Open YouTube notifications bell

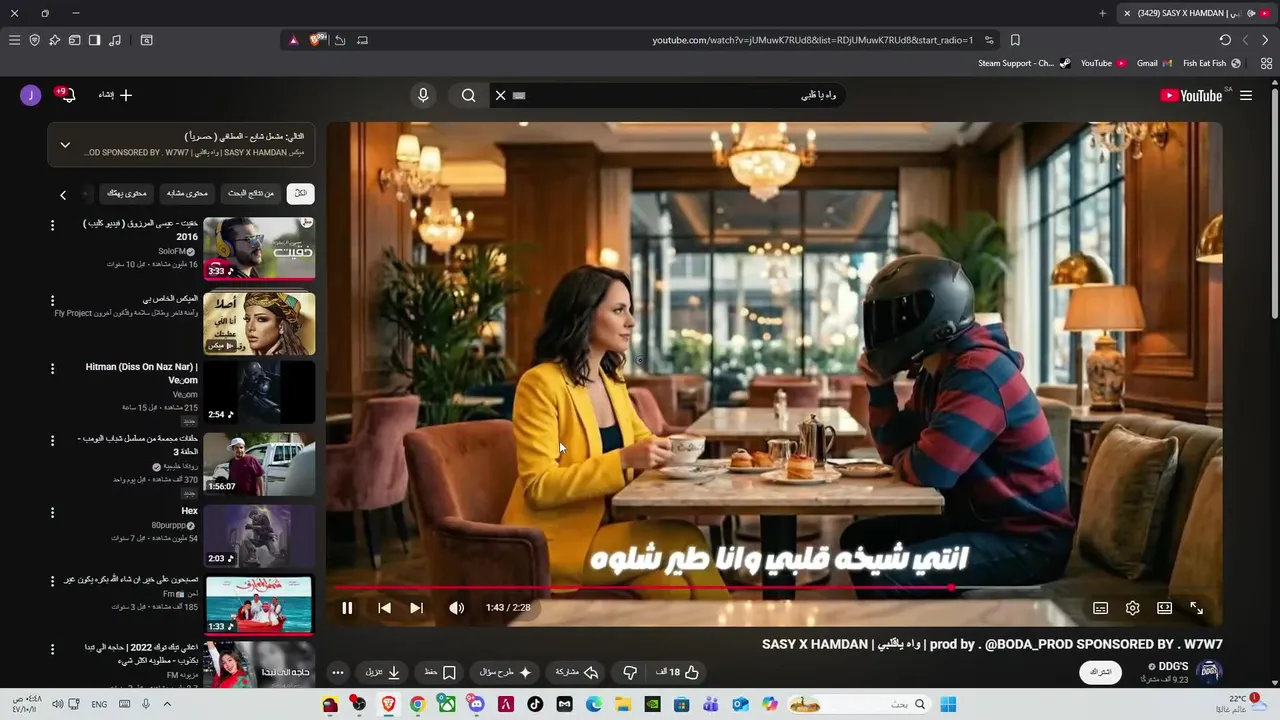coord(68,95)
